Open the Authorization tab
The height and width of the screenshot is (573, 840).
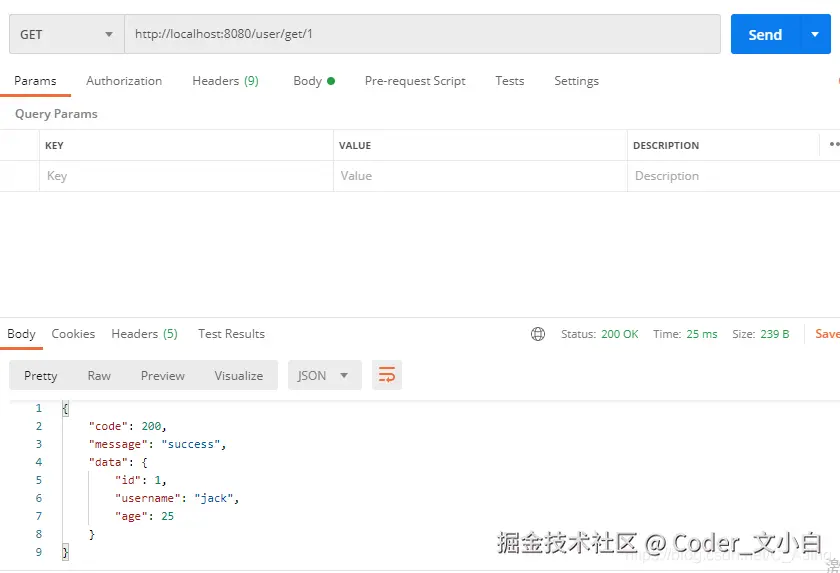[x=124, y=81]
